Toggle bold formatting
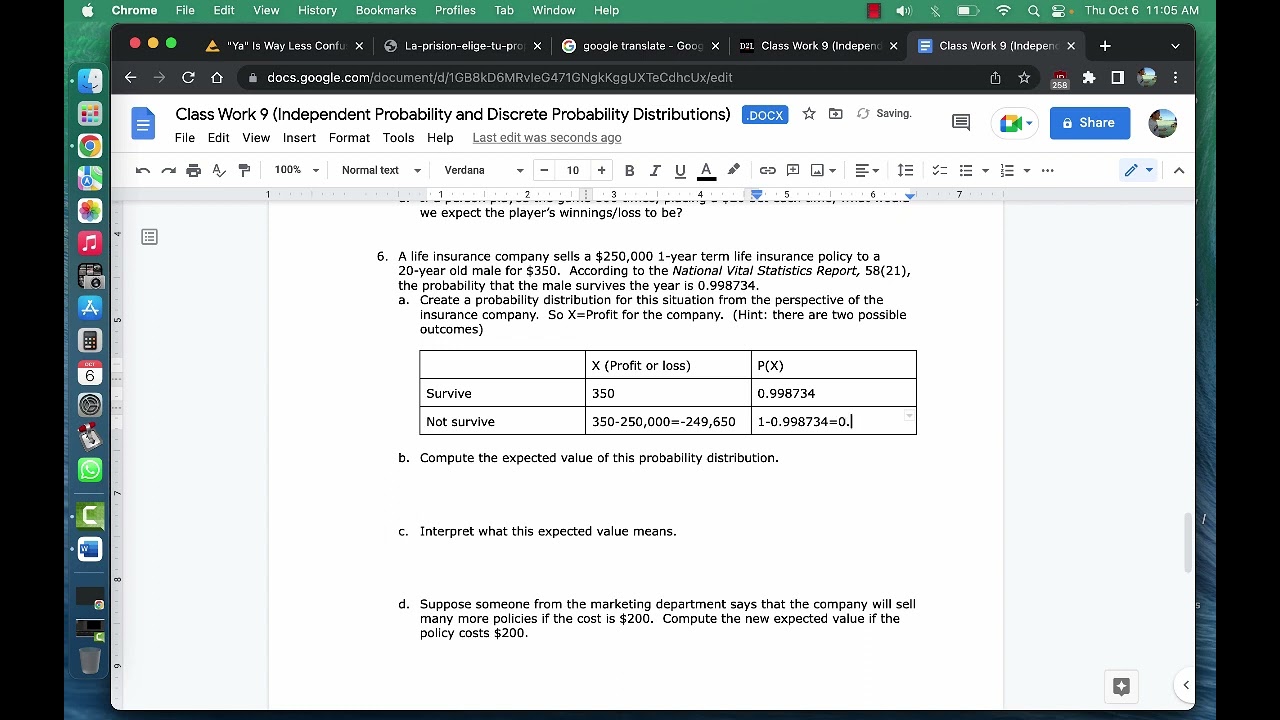 point(629,170)
